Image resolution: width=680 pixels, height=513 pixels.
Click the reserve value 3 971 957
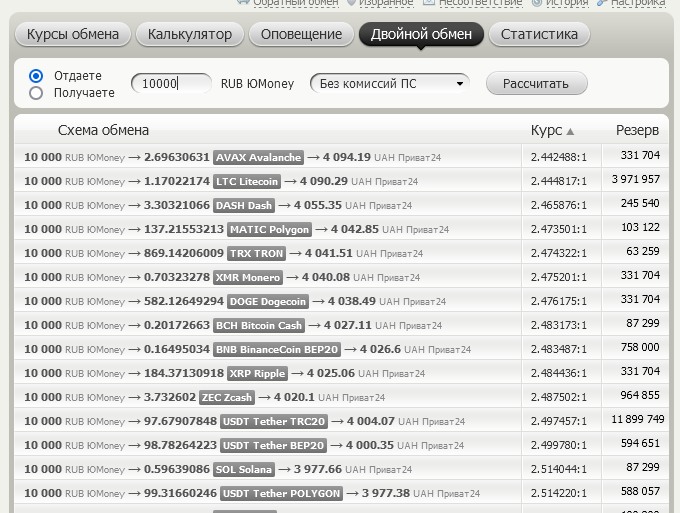click(x=636, y=179)
